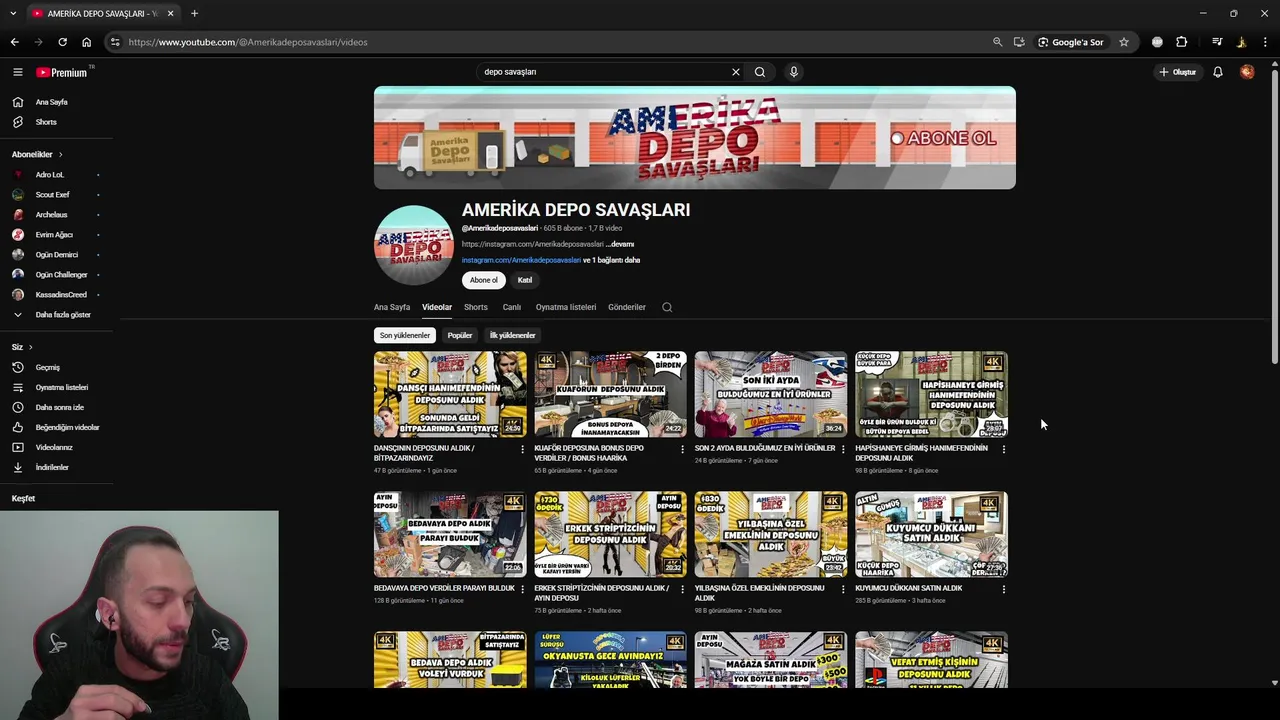Click the depo savaşları search field

click(x=603, y=72)
